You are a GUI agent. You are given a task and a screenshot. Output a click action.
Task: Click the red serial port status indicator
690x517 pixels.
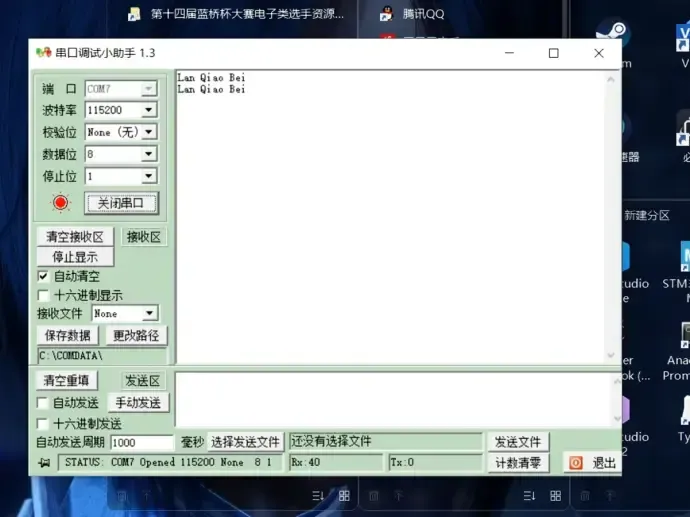[60, 203]
